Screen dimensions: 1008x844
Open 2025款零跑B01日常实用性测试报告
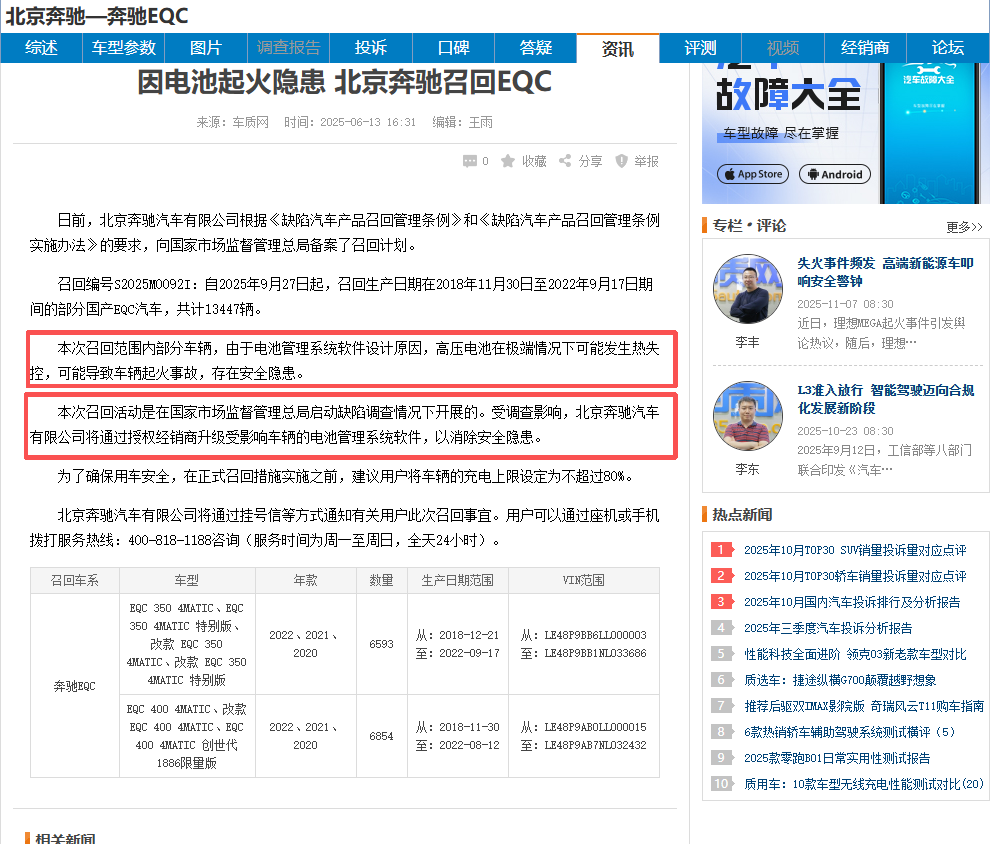837,759
